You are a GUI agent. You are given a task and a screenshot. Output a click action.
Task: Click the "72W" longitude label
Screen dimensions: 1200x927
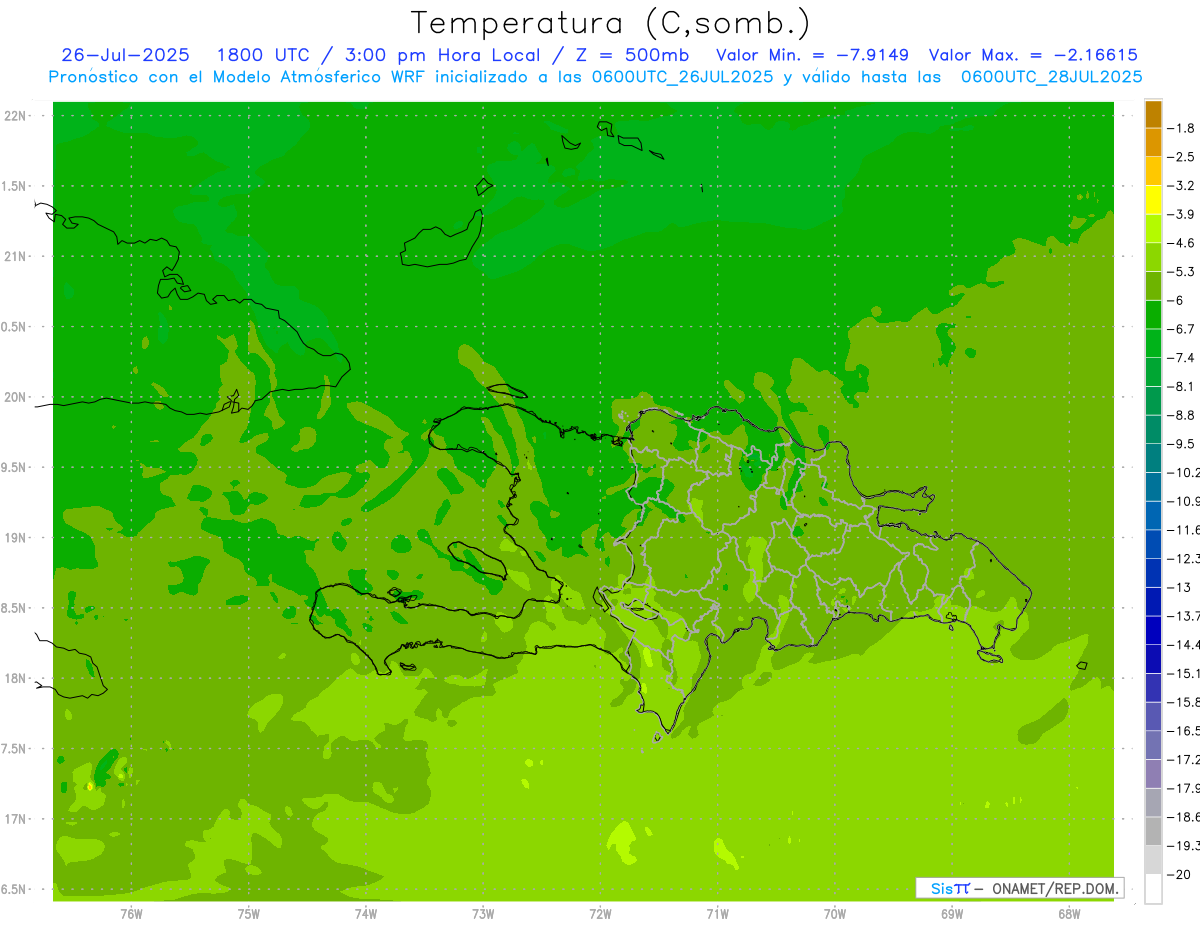point(600,914)
